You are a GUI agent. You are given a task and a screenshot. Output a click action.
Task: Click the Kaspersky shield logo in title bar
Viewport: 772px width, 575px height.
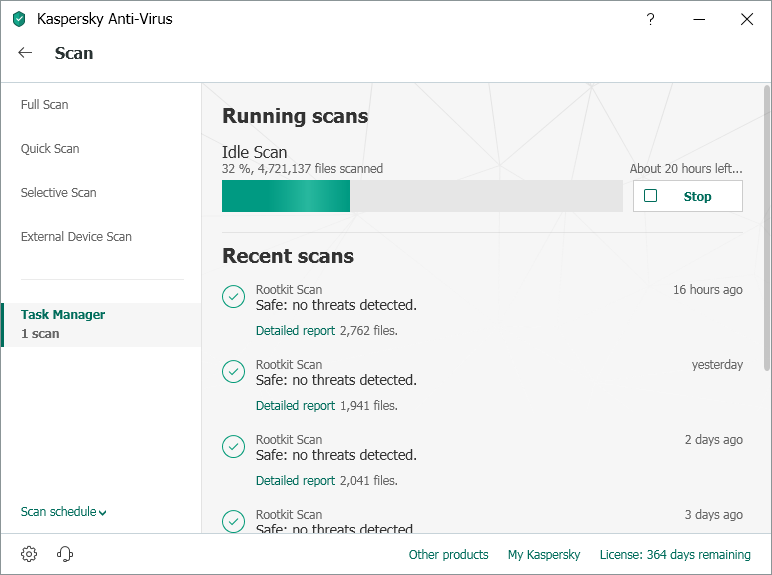19,19
